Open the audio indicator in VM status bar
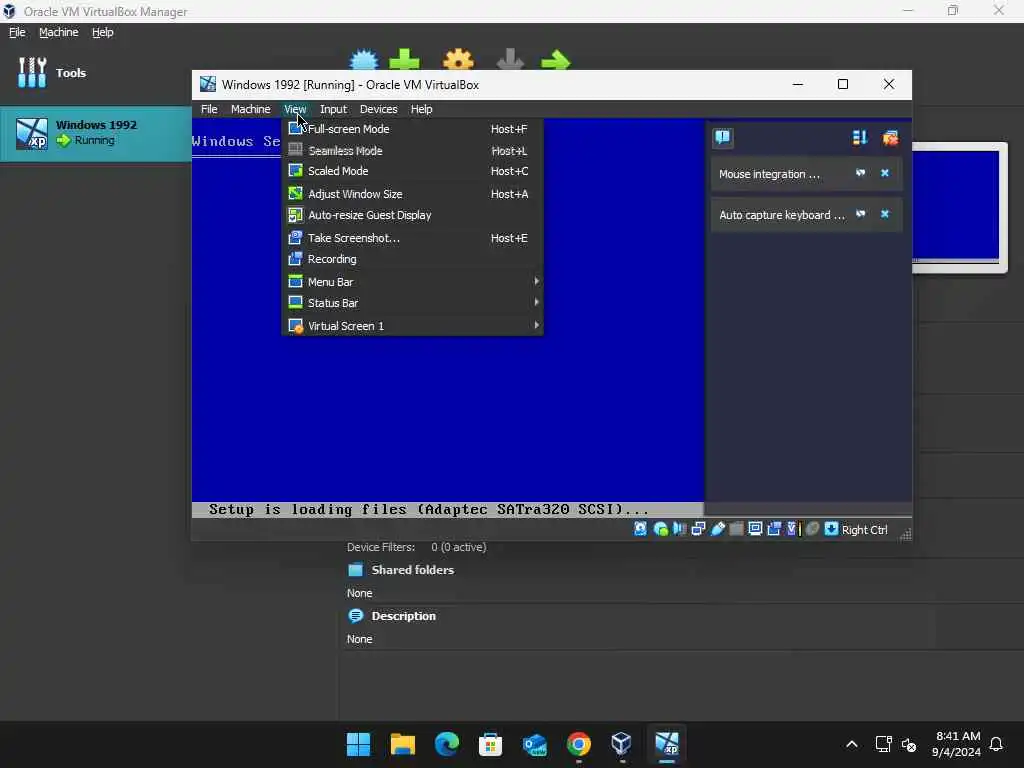1024x768 pixels. 679,529
